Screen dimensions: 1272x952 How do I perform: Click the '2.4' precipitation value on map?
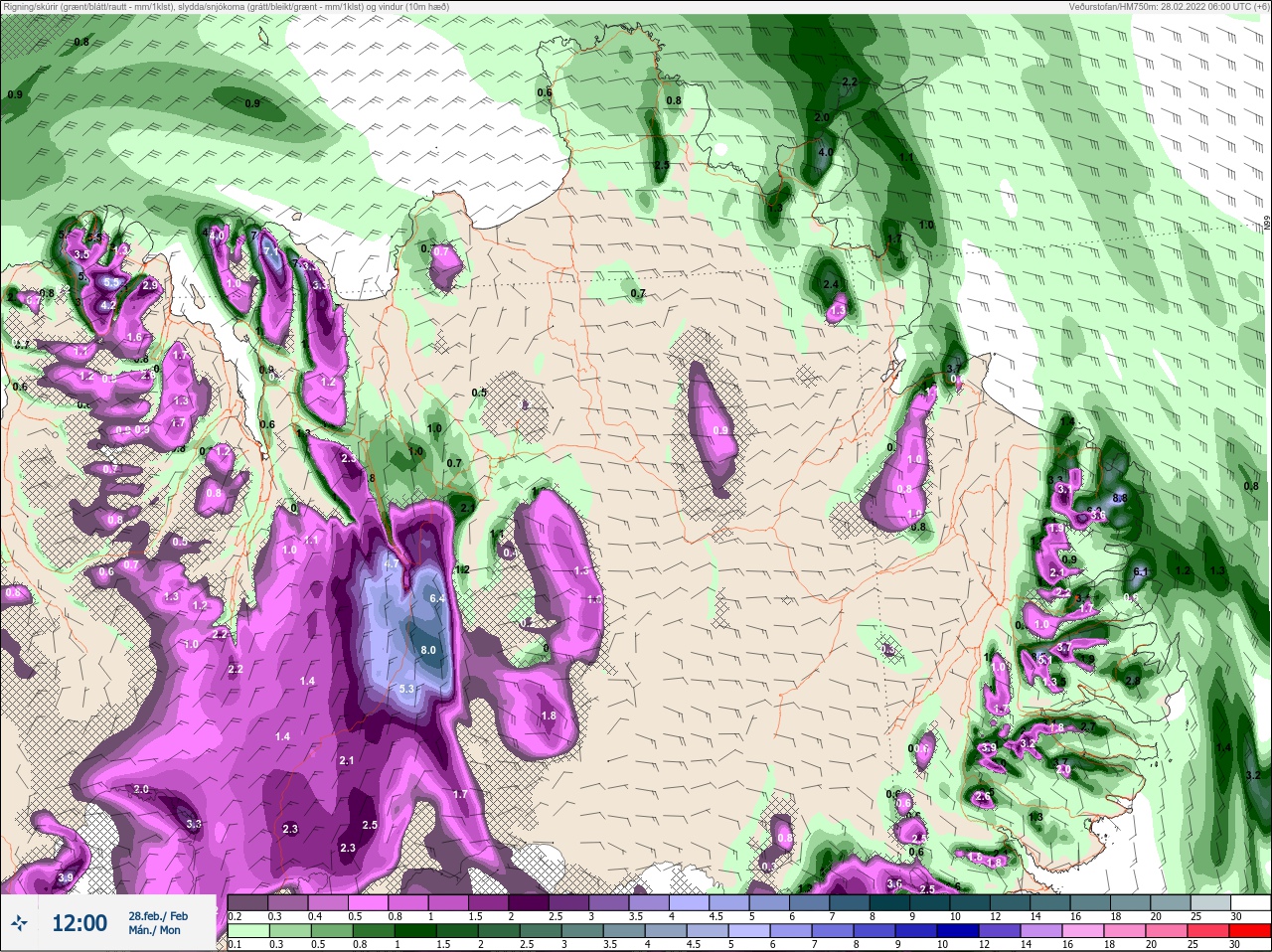832,284
